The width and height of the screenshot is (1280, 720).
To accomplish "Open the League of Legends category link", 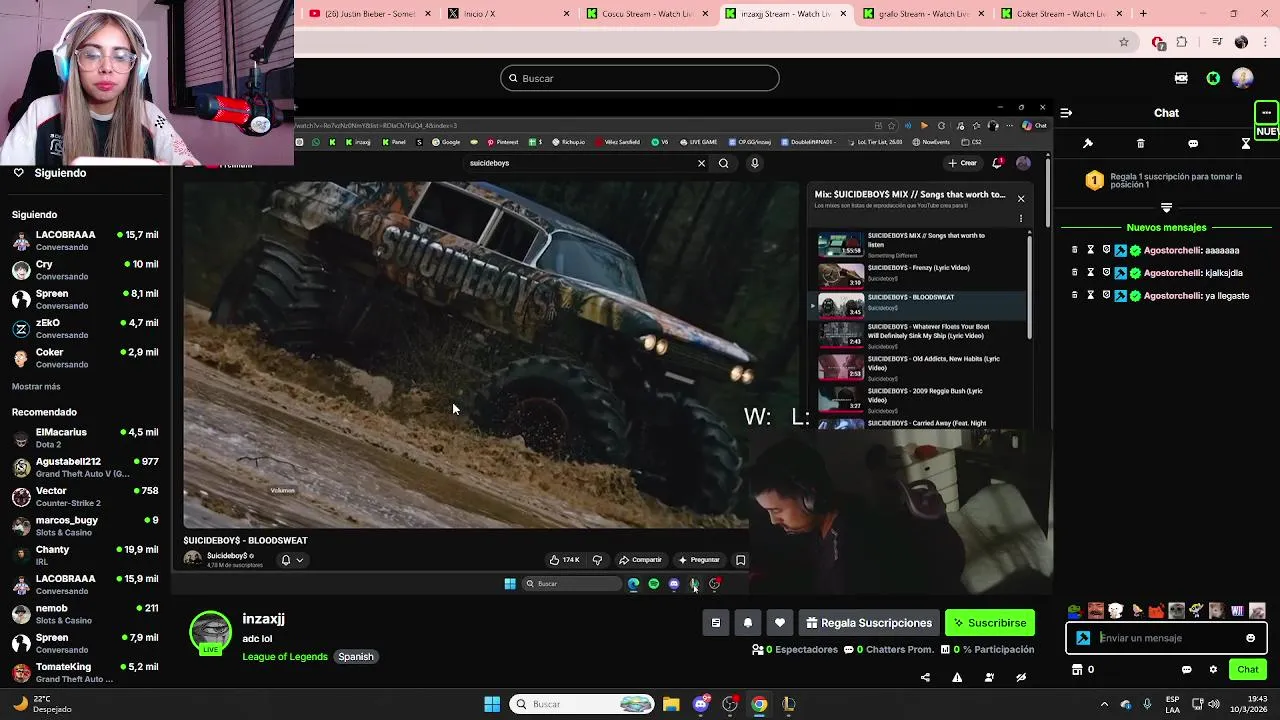I will (285, 657).
